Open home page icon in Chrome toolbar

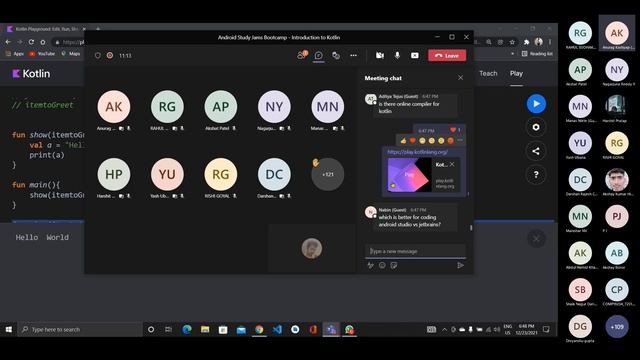pyautogui.click(x=43, y=42)
